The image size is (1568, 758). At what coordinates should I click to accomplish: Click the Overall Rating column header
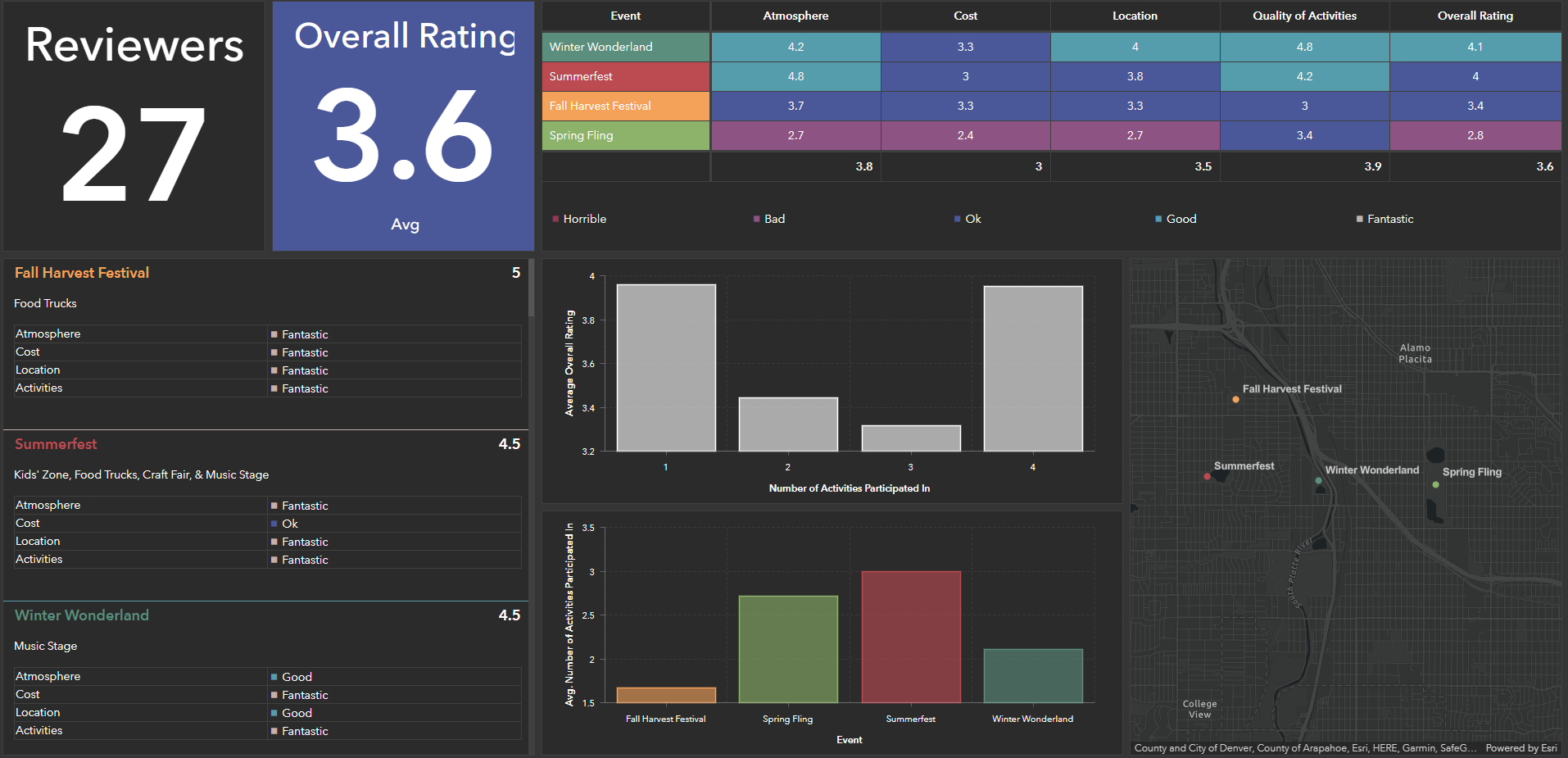pyautogui.click(x=1475, y=16)
